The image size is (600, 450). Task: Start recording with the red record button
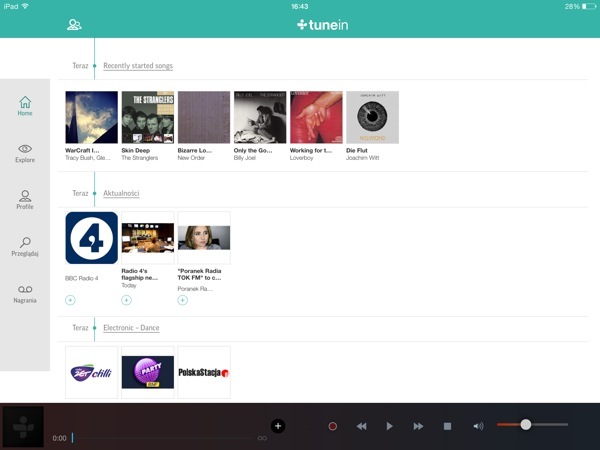[333, 426]
